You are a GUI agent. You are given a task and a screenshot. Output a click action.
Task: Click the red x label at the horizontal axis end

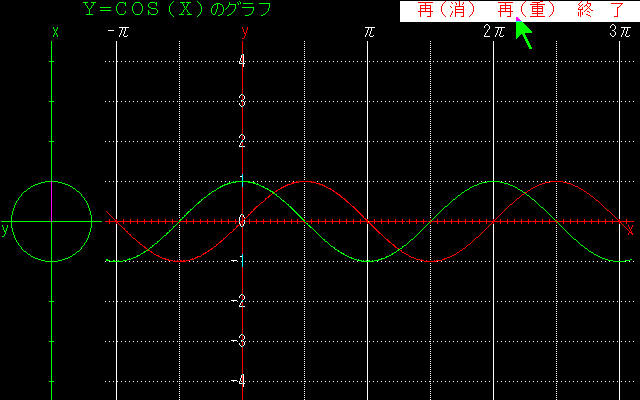pos(630,229)
